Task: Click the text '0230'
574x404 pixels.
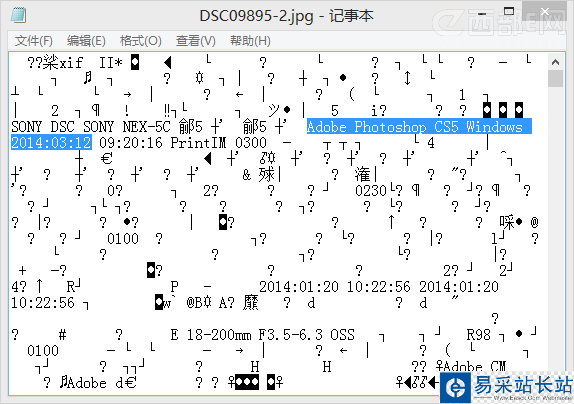Action: [371, 191]
